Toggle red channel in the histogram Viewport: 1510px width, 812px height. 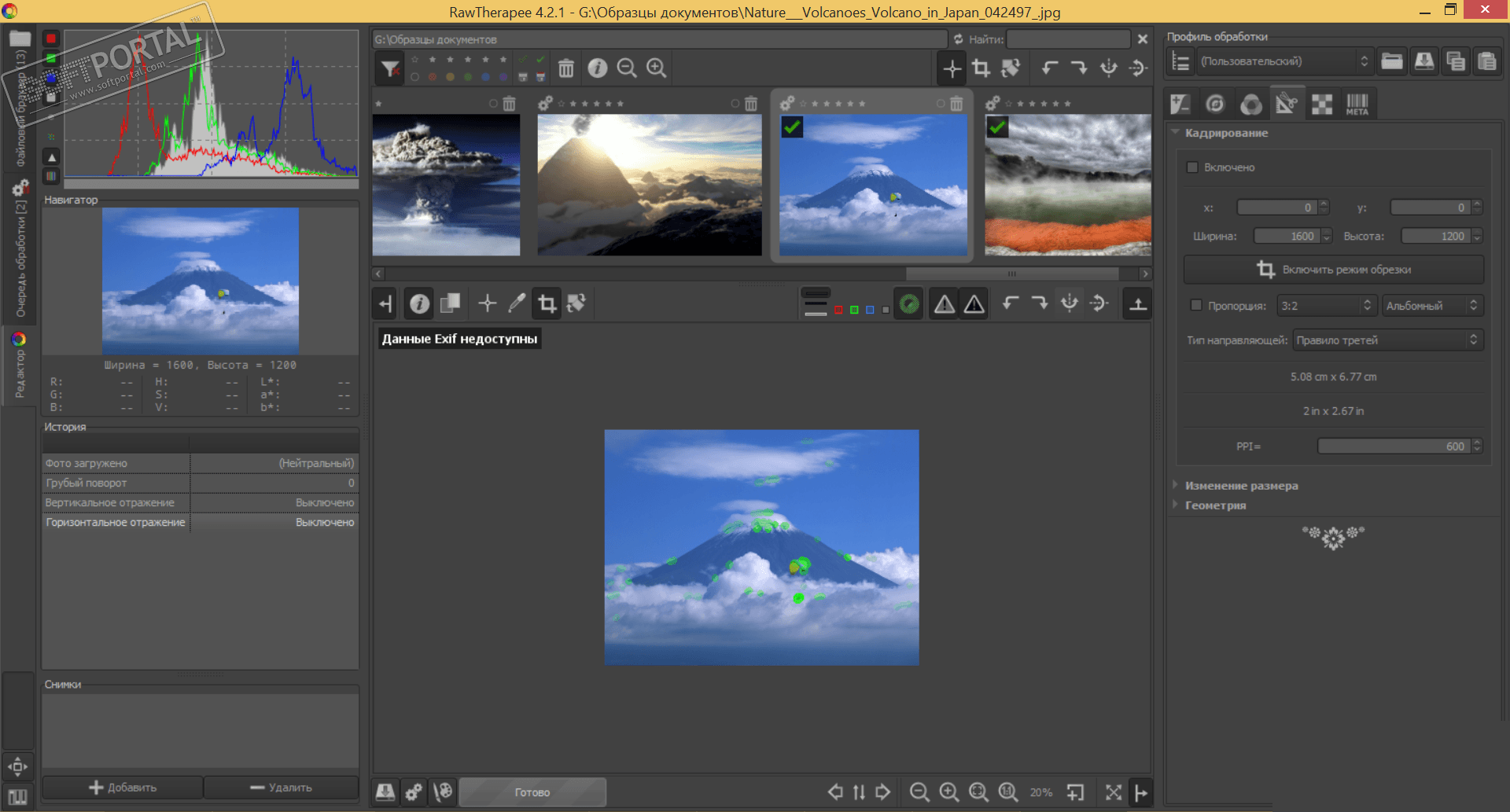coord(51,39)
